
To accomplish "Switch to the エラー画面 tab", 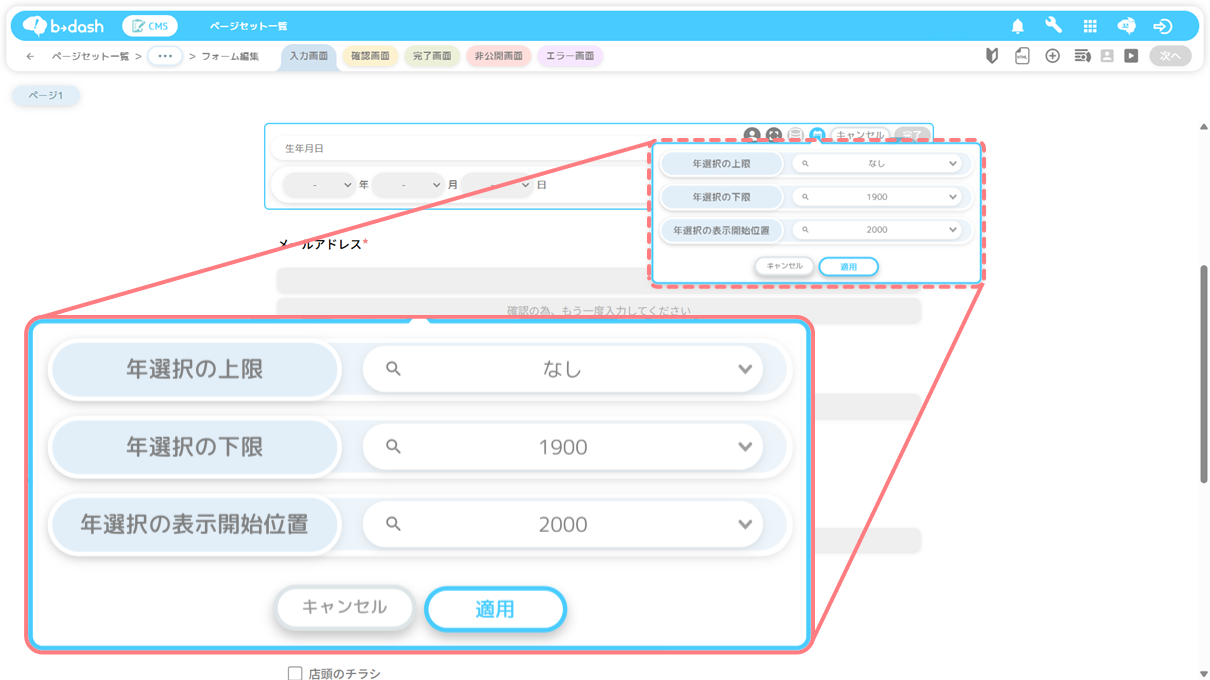I will (x=570, y=56).
